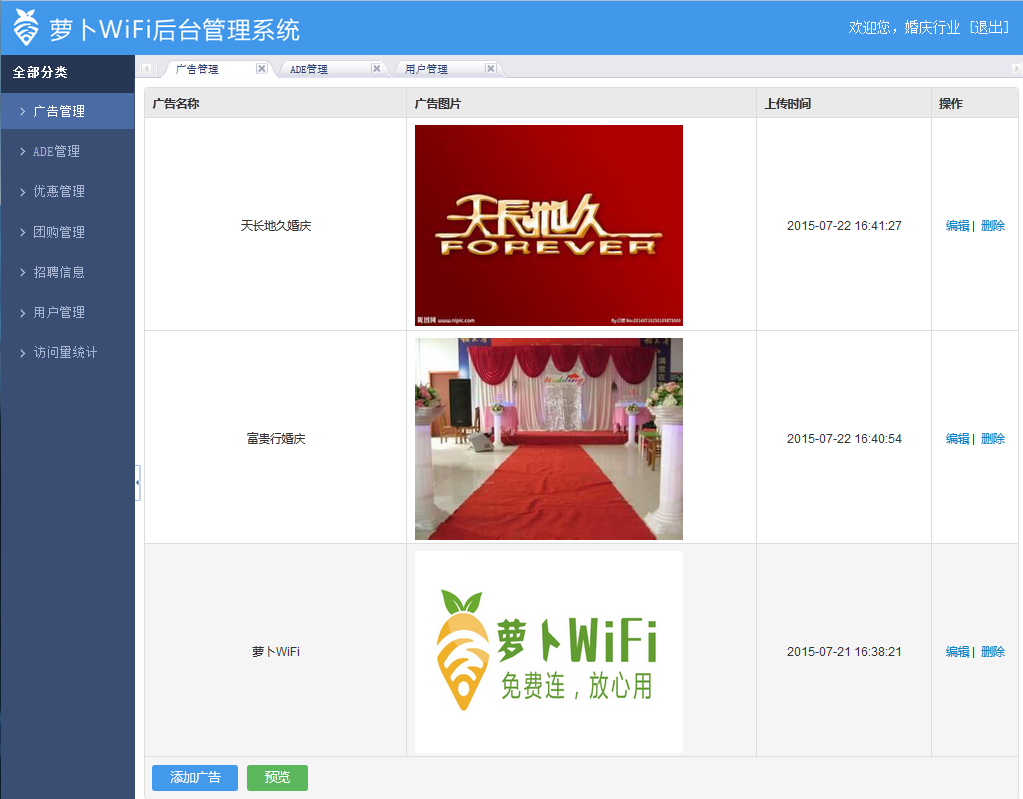Expand chevron next to 广告管理 in the sidebar
Viewport: 1023px width, 799px height.
pos(23,112)
